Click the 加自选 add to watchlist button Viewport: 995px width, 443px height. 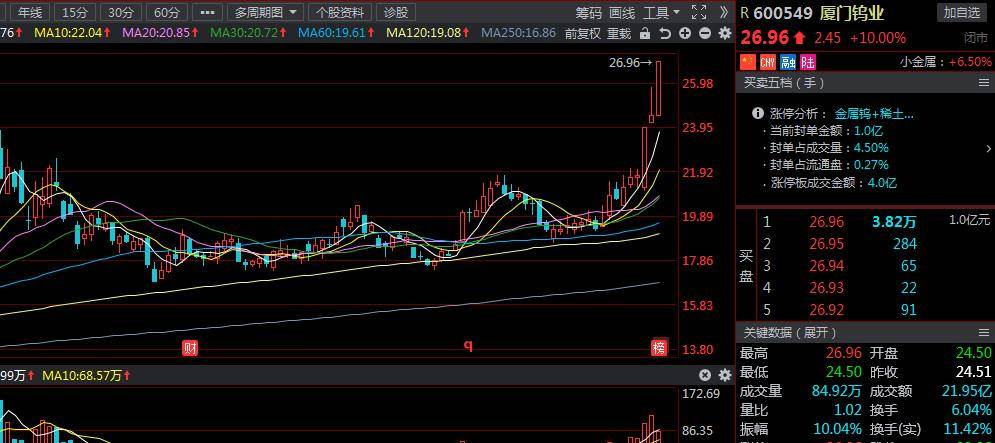pos(962,12)
